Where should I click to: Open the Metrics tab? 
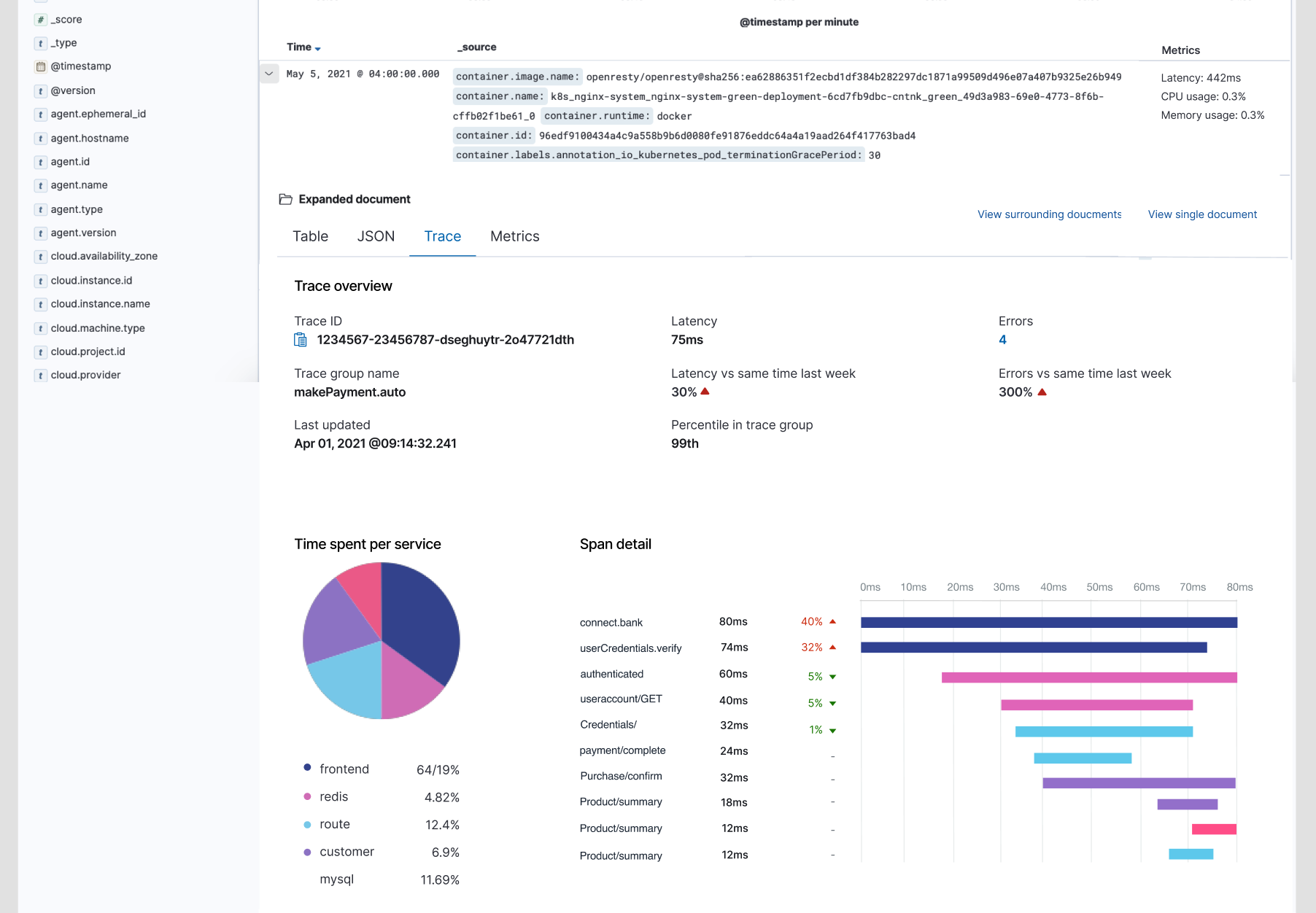tap(514, 236)
